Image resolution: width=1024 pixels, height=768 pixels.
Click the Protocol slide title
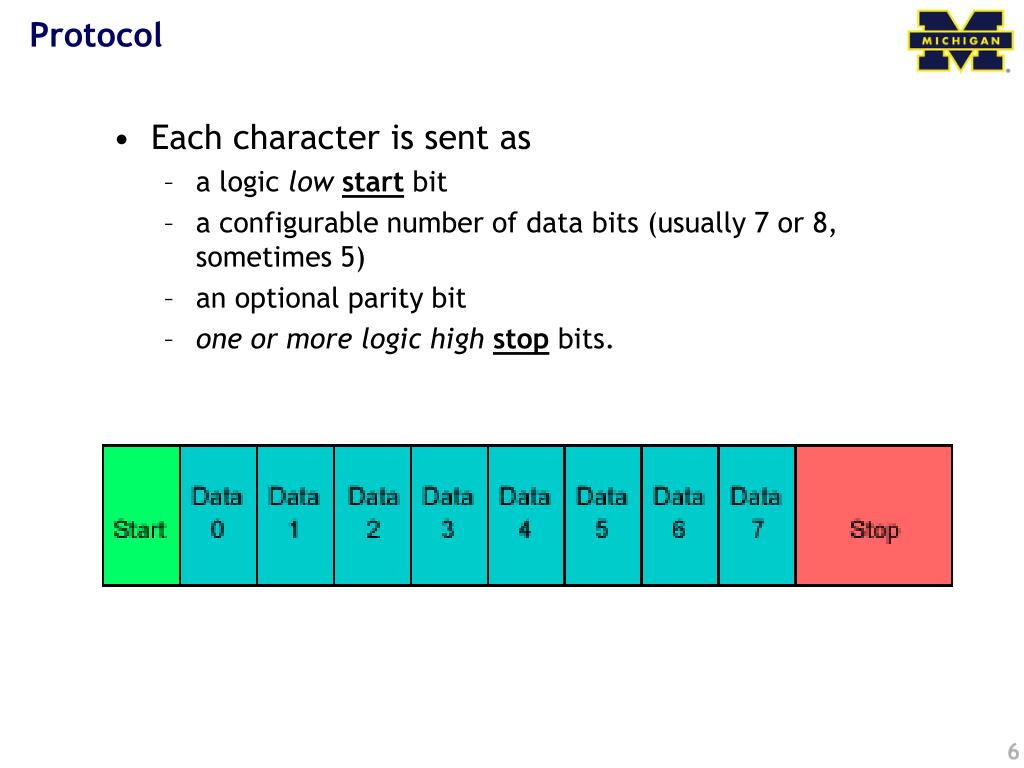(x=95, y=35)
